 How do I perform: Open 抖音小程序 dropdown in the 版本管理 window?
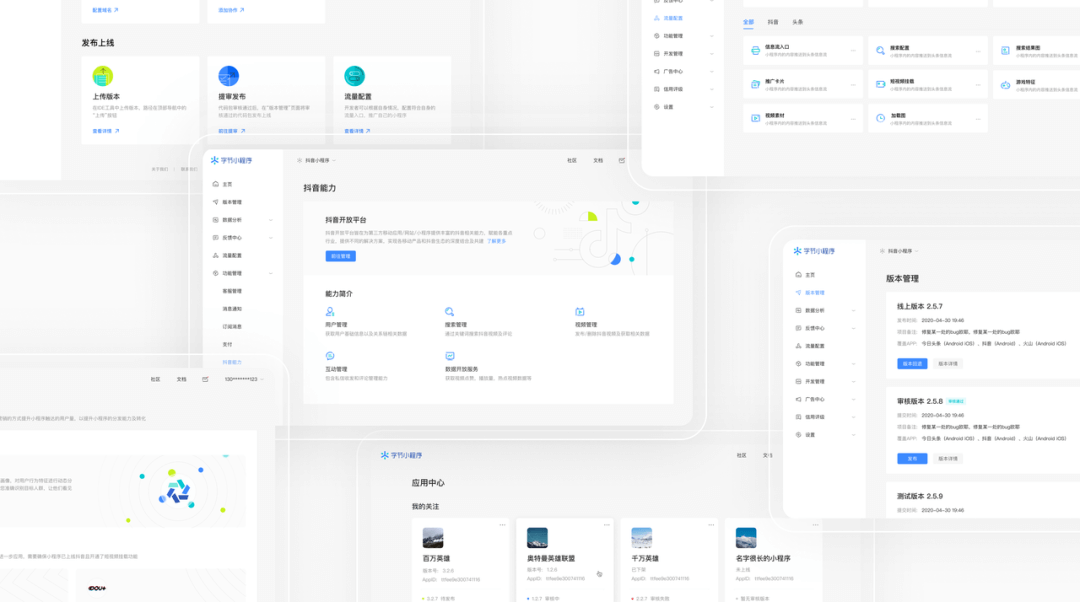[900, 251]
